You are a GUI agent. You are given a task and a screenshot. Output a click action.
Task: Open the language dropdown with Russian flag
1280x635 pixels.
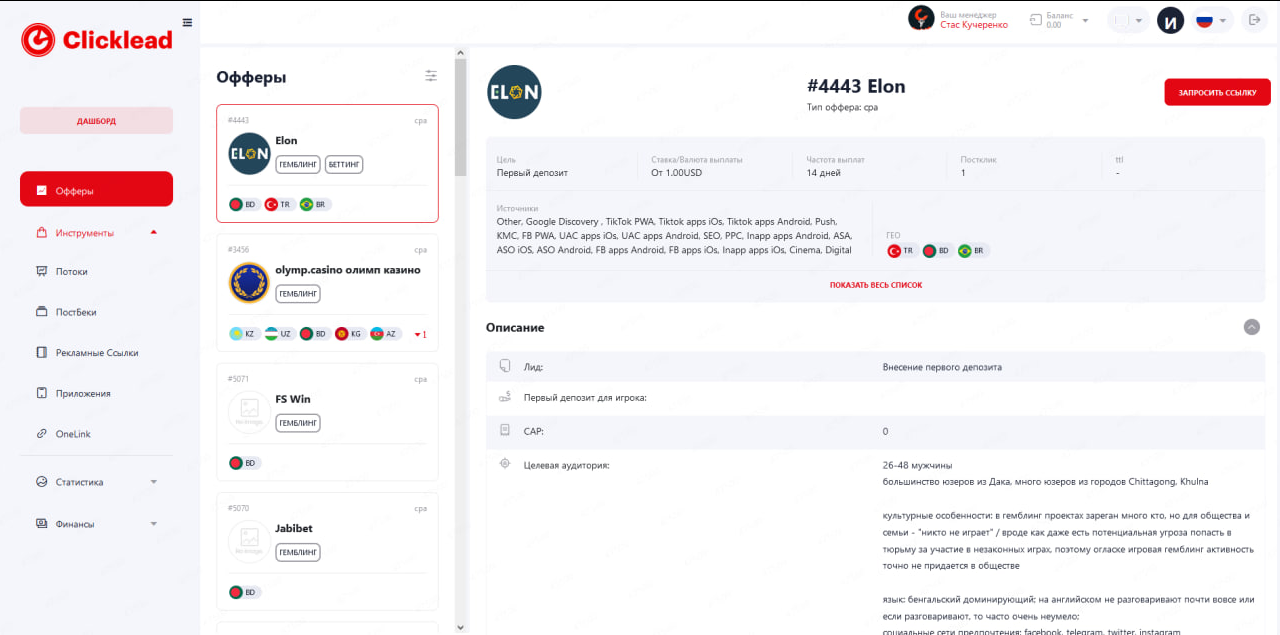tap(1213, 20)
